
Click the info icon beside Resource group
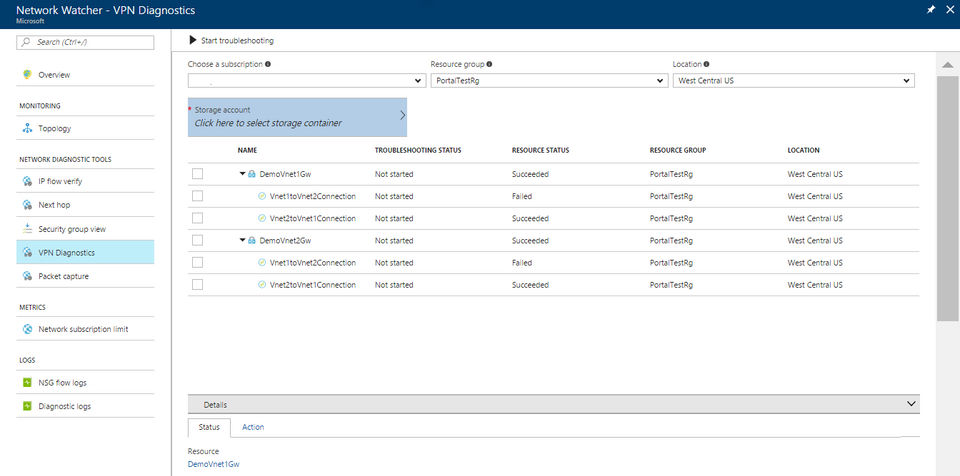coord(489,64)
